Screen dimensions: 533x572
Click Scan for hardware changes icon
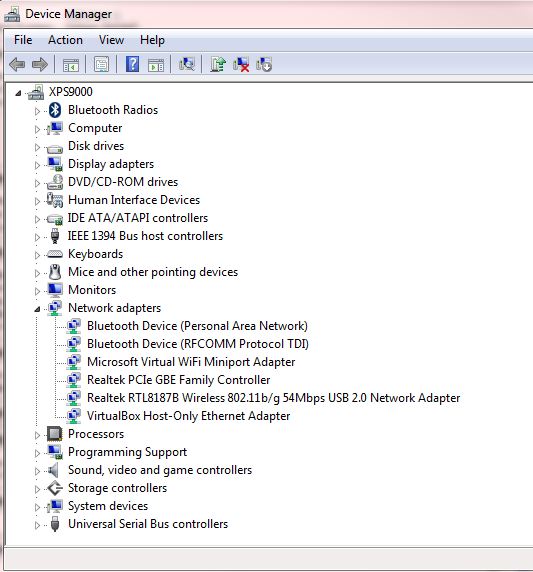[187, 64]
